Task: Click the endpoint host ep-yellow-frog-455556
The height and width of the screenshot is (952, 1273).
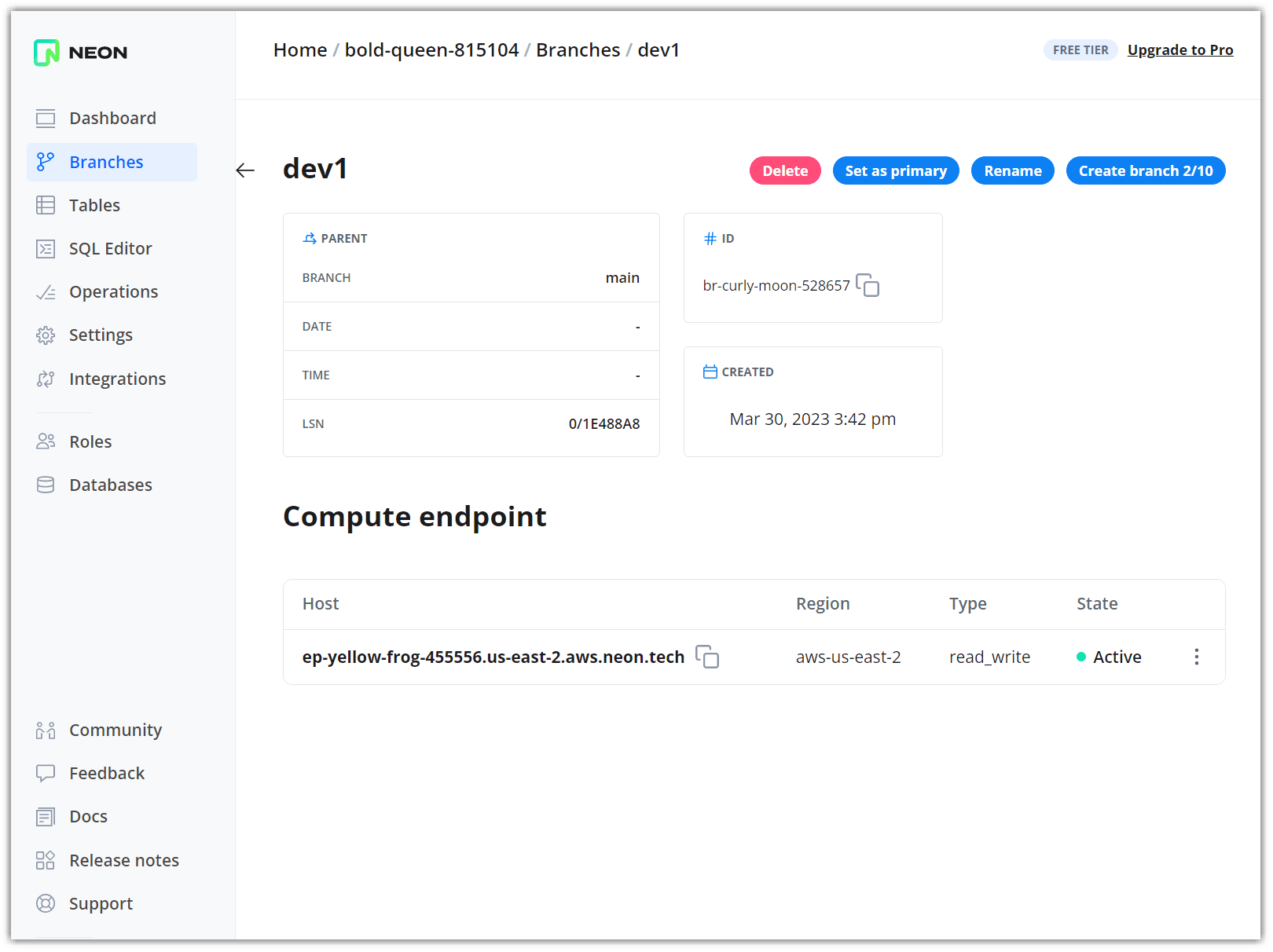Action: click(493, 657)
